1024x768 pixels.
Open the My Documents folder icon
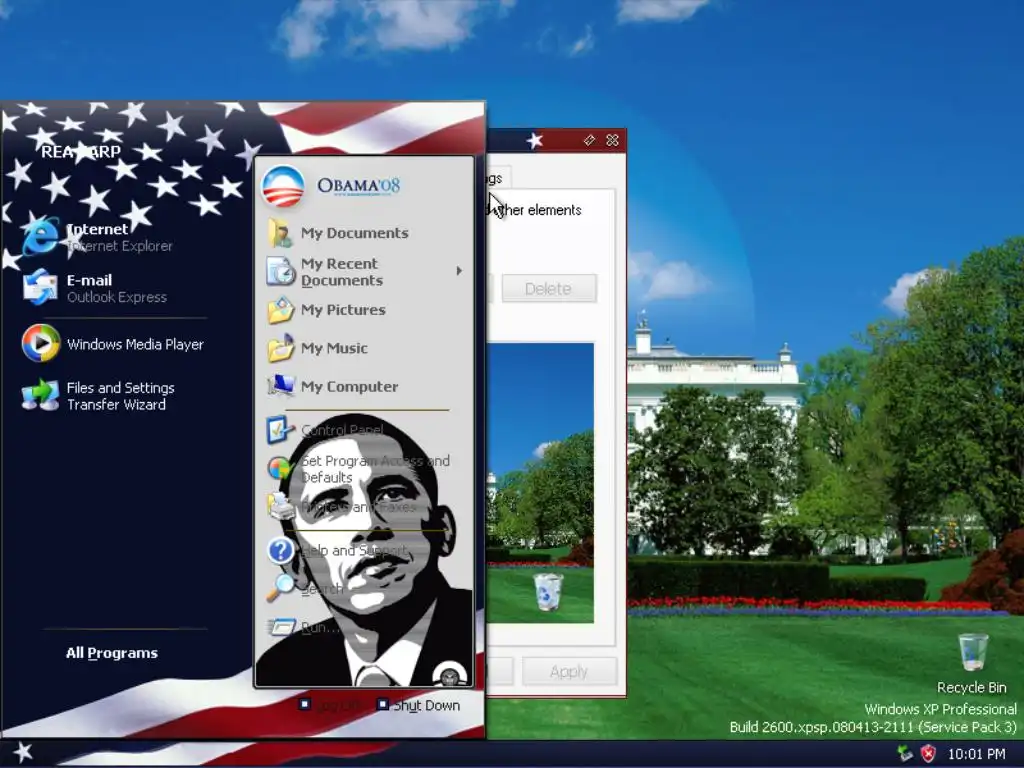click(281, 233)
